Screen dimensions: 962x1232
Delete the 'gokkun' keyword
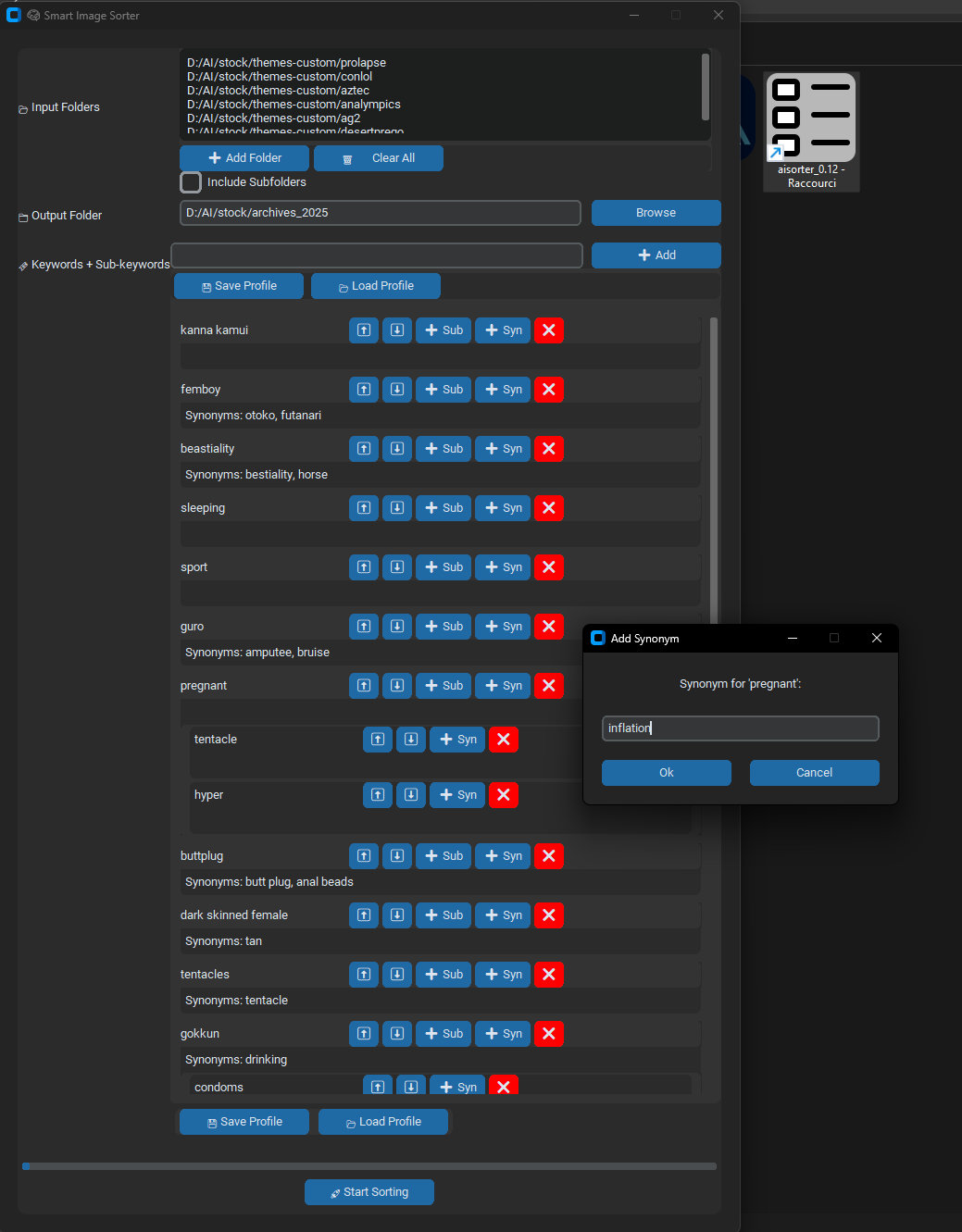click(x=549, y=1034)
